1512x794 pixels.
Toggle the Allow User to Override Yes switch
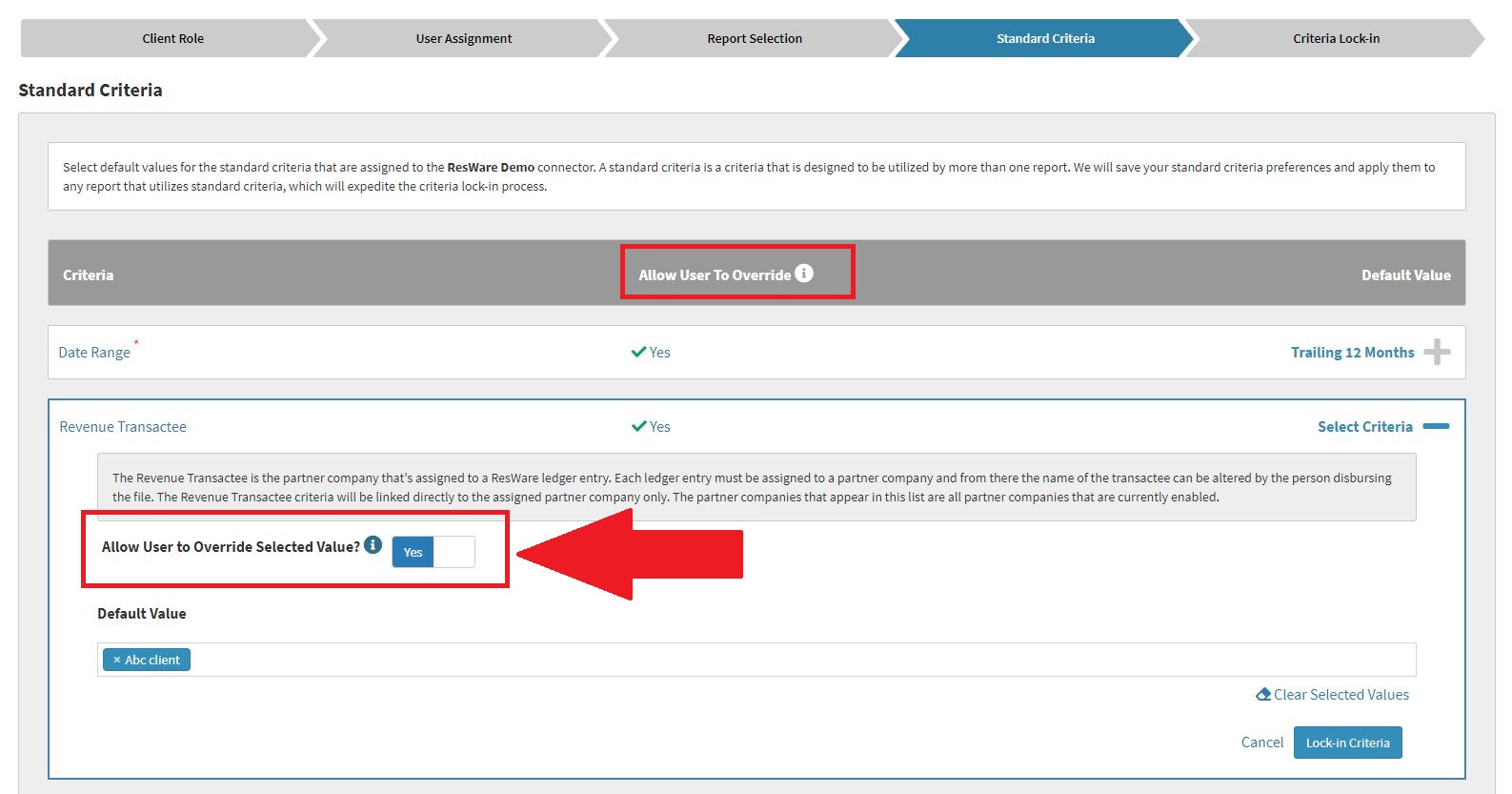pos(433,552)
